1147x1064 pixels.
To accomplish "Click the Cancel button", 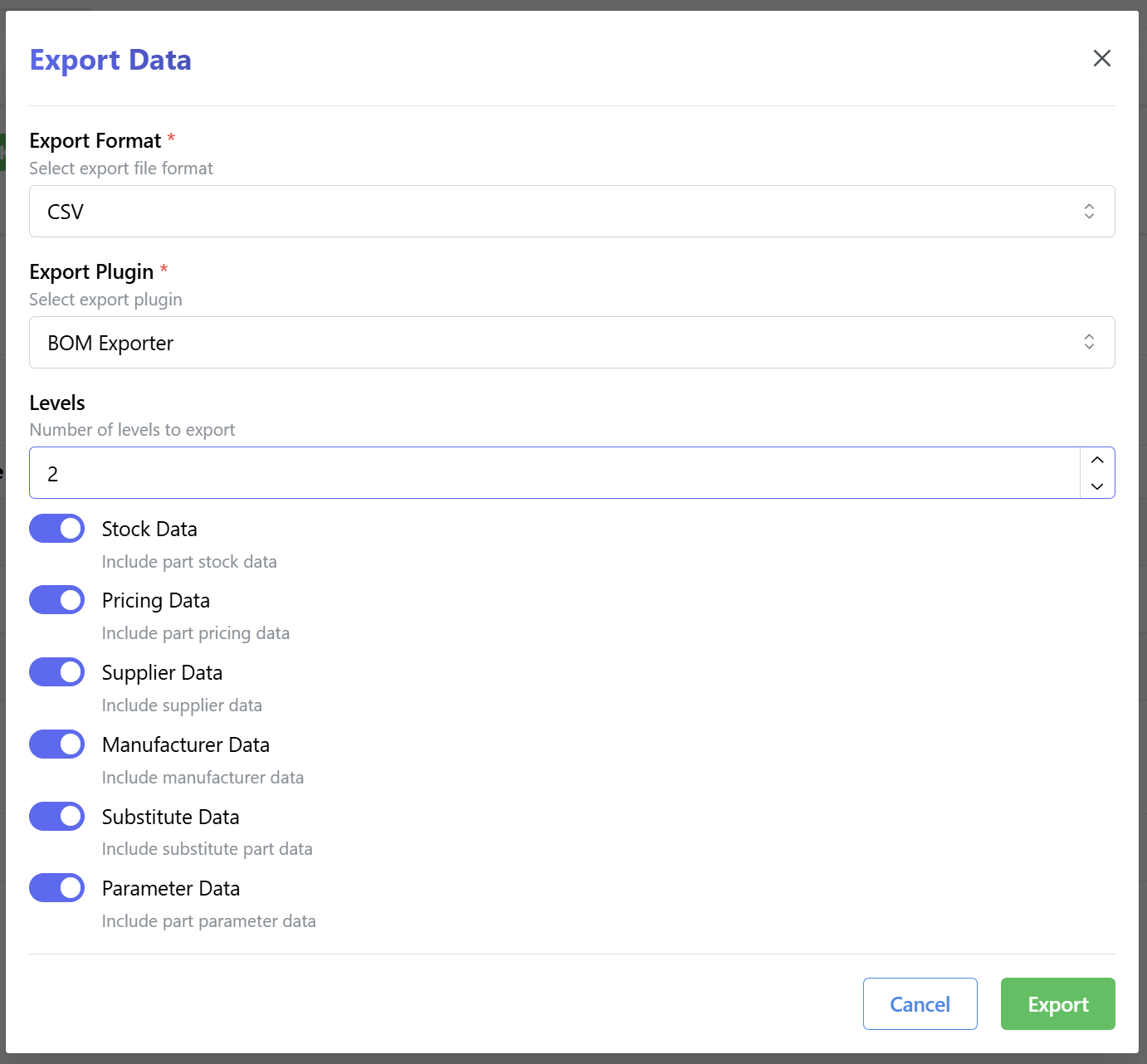I will point(920,1004).
